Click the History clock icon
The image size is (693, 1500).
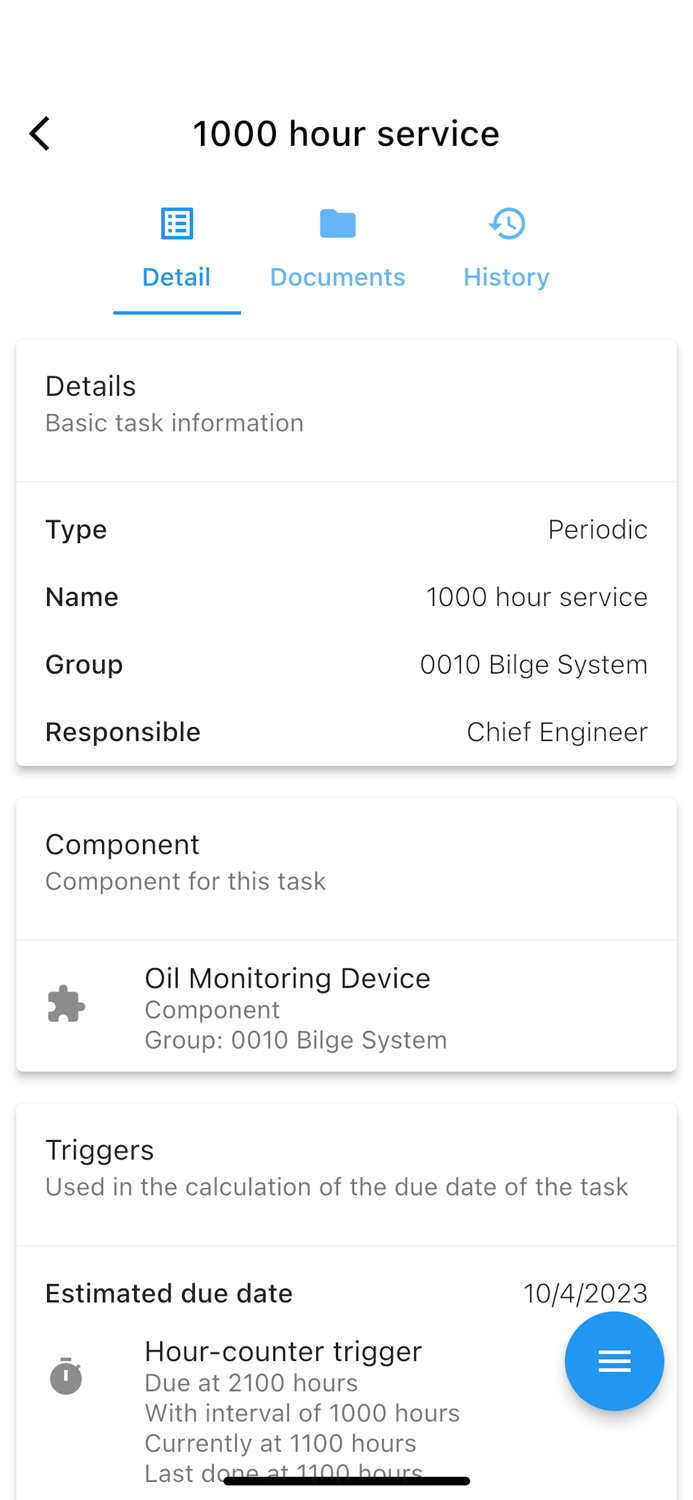point(507,224)
